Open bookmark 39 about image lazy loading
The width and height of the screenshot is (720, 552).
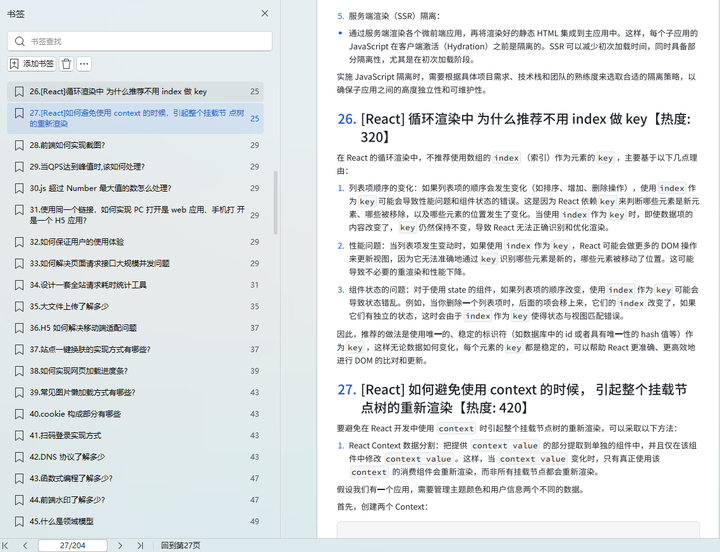(135, 393)
